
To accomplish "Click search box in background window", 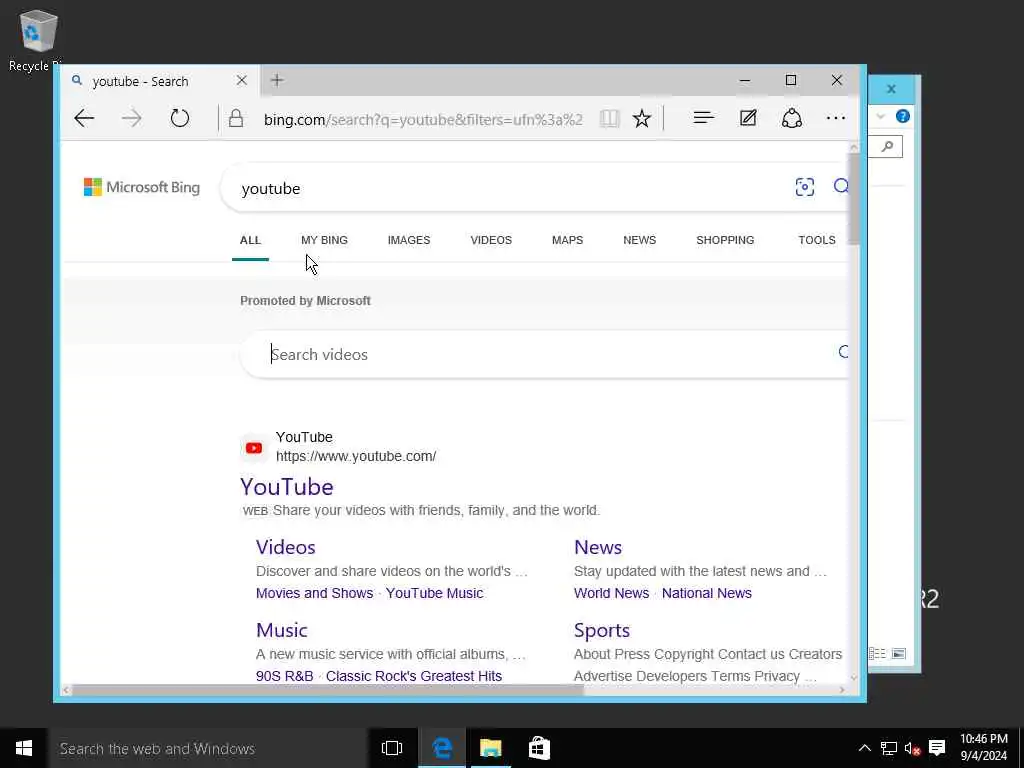I will (x=886, y=146).
